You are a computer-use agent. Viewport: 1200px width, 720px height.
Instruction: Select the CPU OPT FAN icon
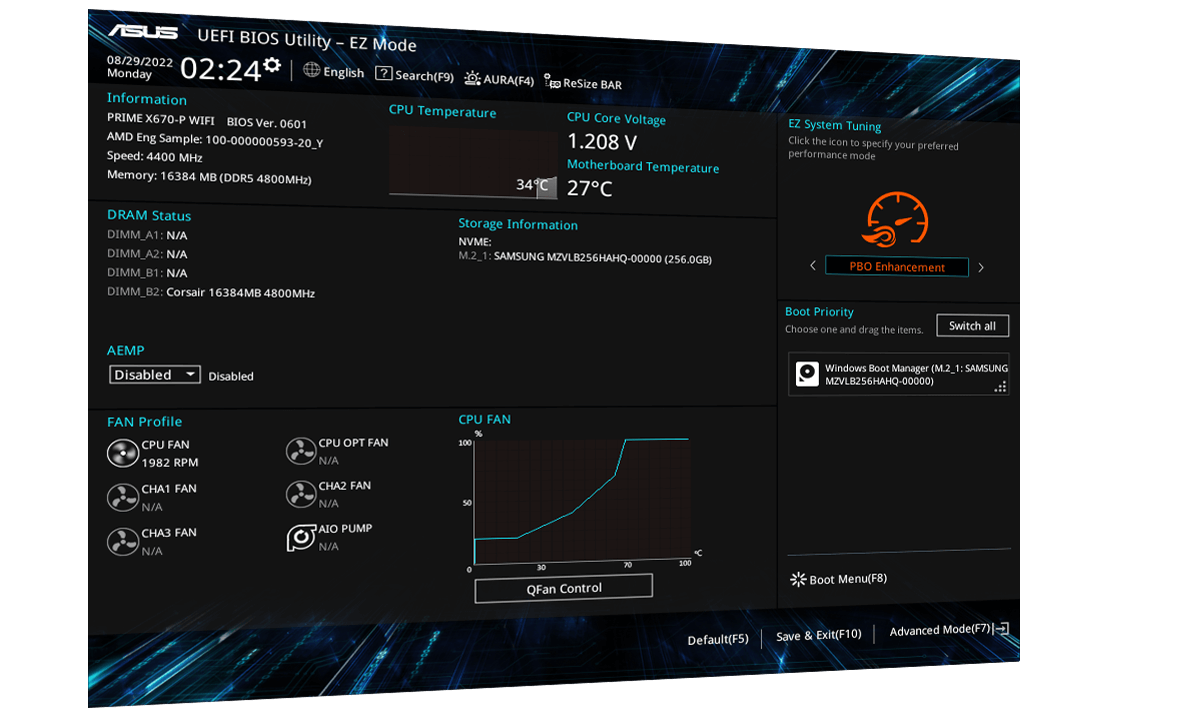(300, 452)
